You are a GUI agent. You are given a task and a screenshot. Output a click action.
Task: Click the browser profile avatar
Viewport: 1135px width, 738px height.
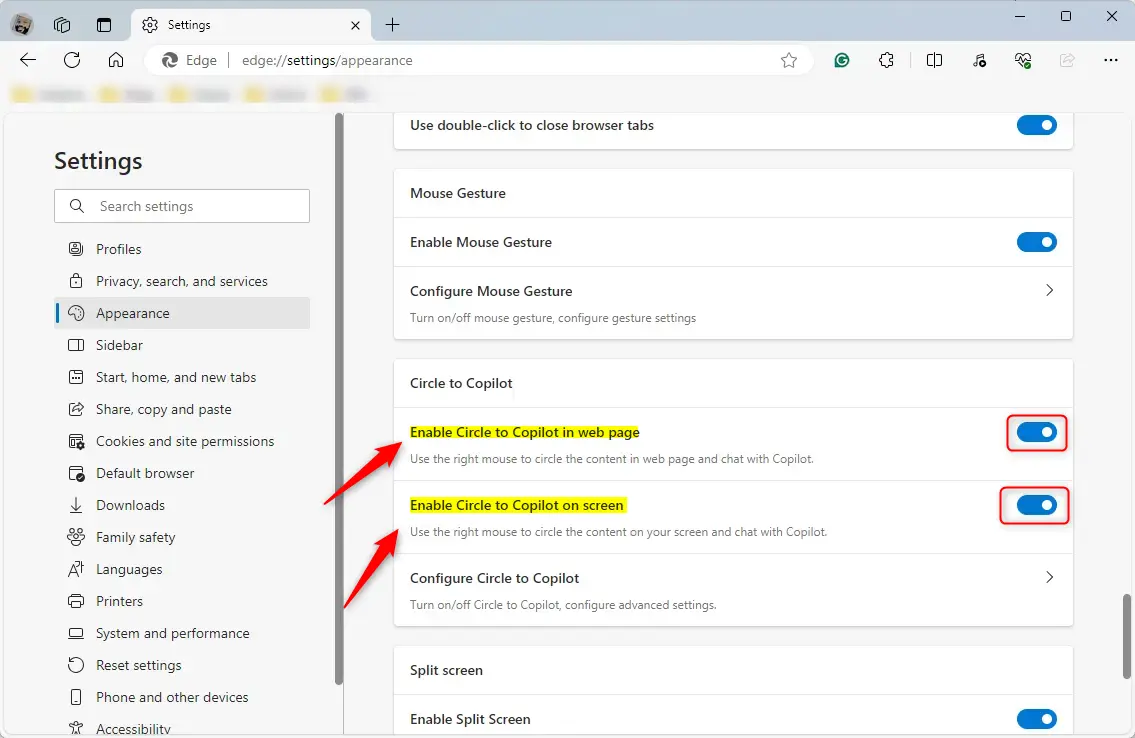click(22, 24)
